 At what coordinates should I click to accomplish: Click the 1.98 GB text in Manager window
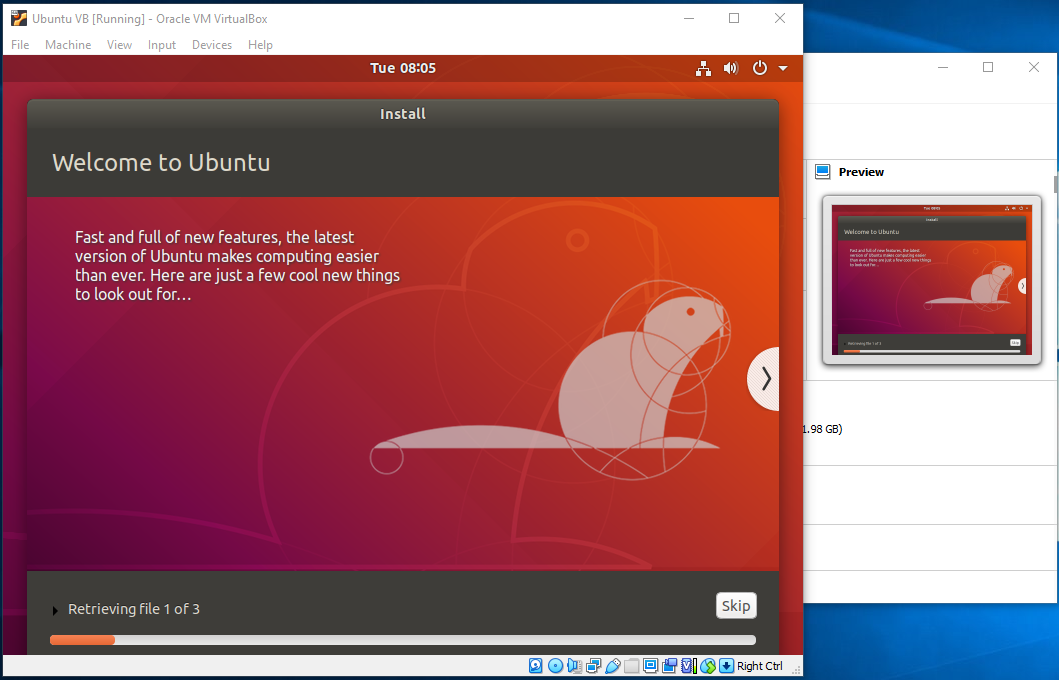point(823,429)
